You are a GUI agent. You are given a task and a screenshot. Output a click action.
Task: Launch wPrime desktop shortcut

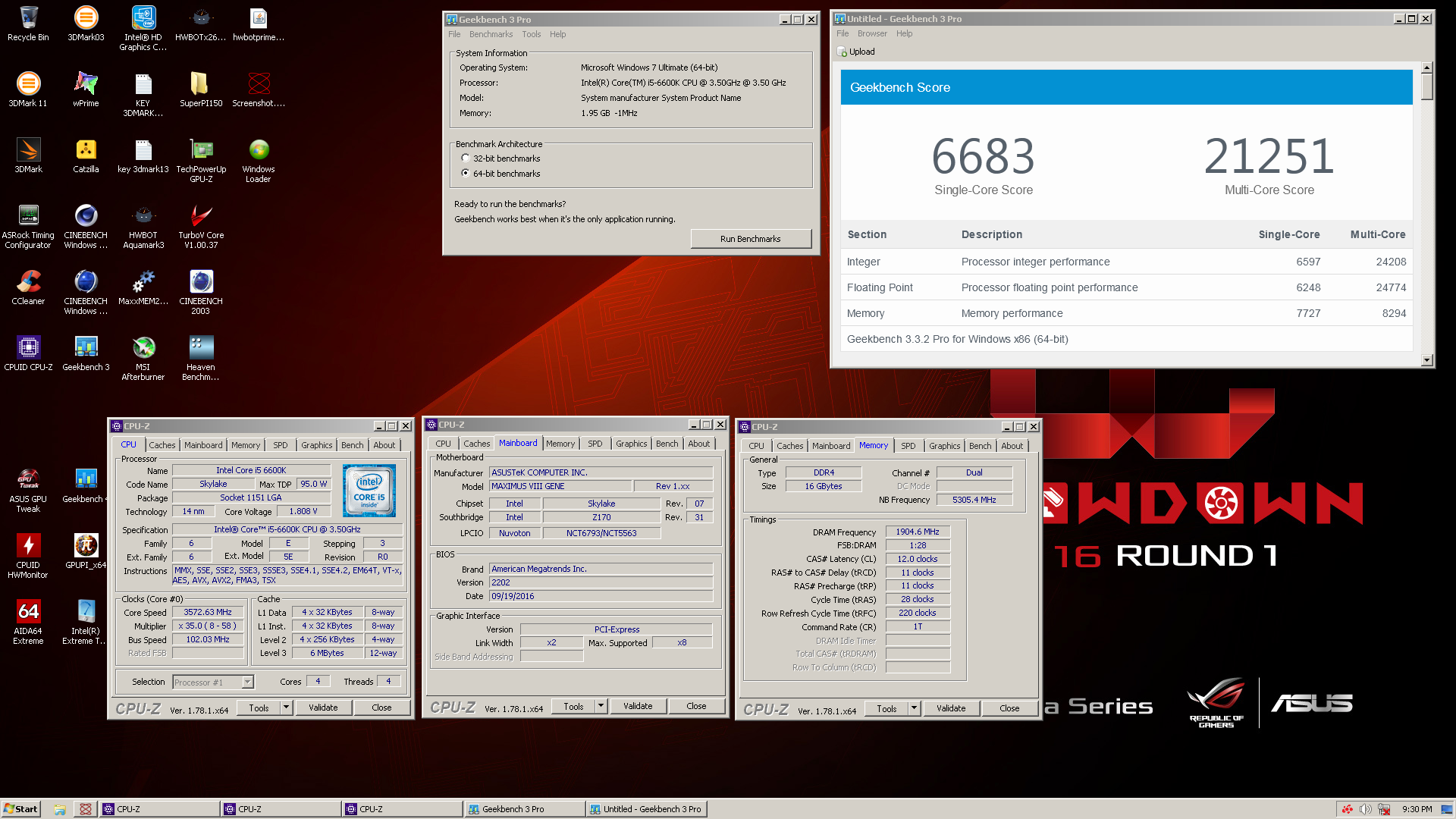tap(86, 89)
